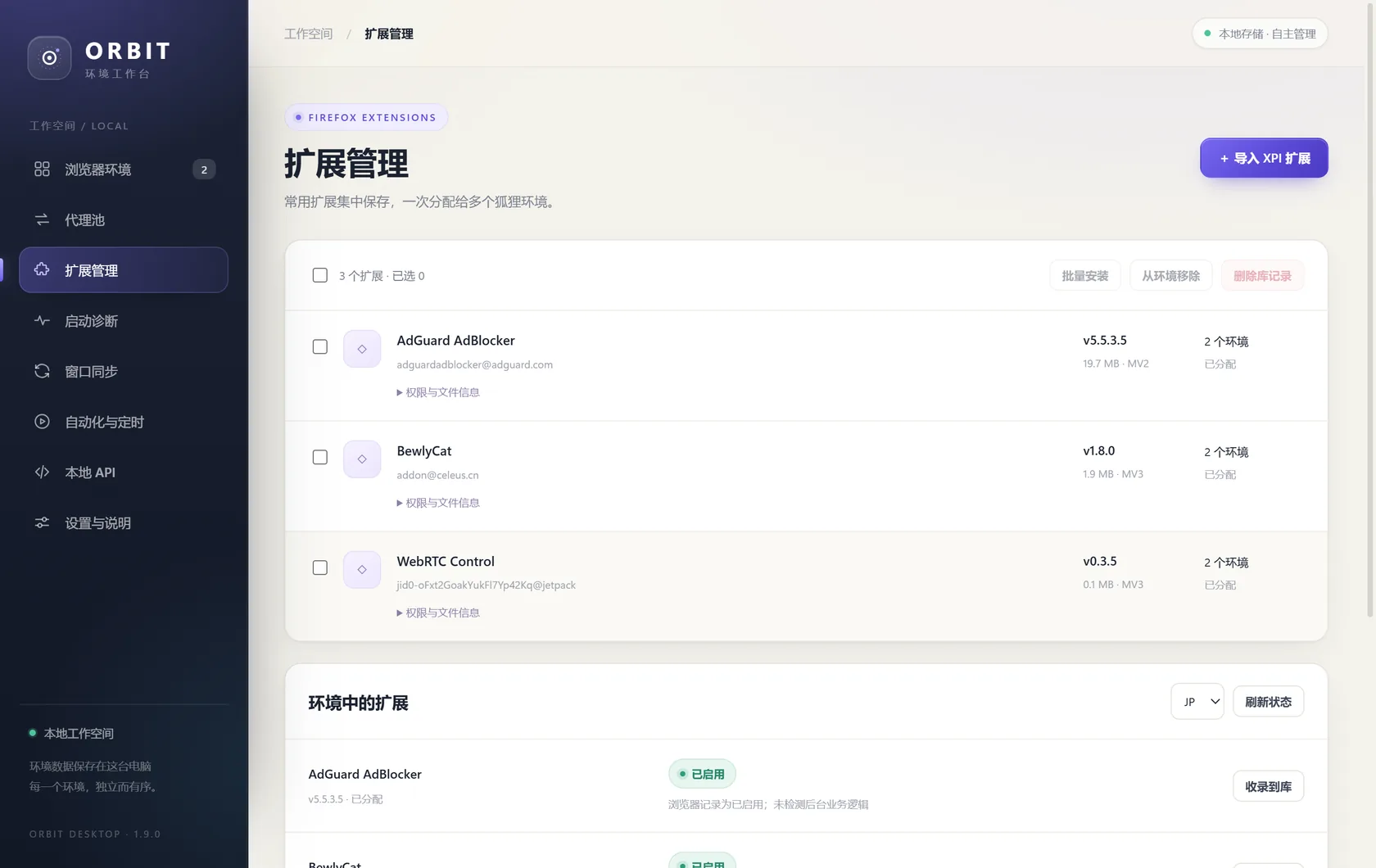Click the ORBIT logo icon

coord(49,58)
